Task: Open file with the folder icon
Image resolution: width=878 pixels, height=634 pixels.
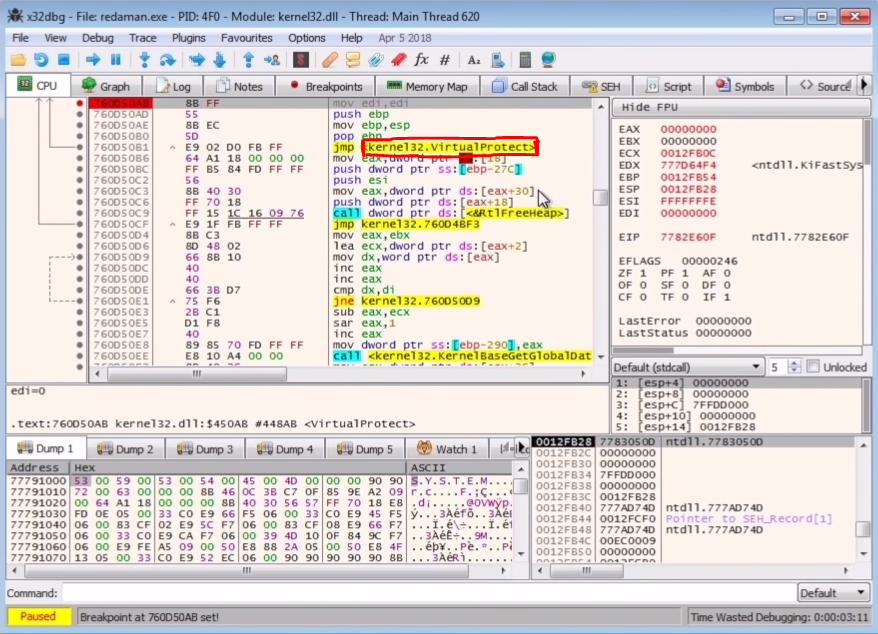Action: pyautogui.click(x=18, y=59)
